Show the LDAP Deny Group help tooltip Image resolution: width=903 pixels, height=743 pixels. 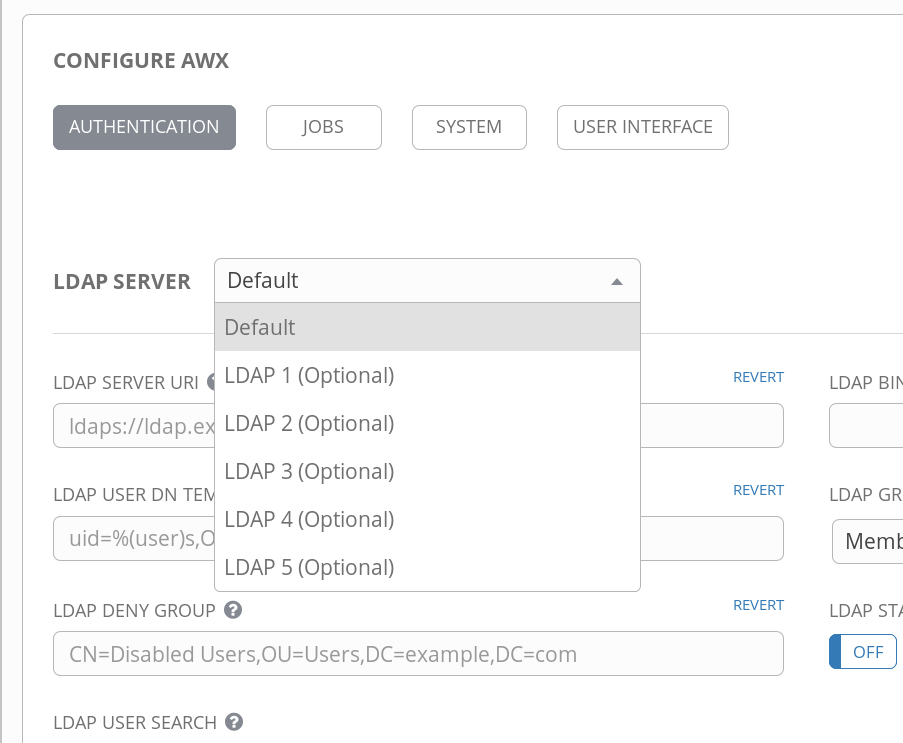pos(232,610)
